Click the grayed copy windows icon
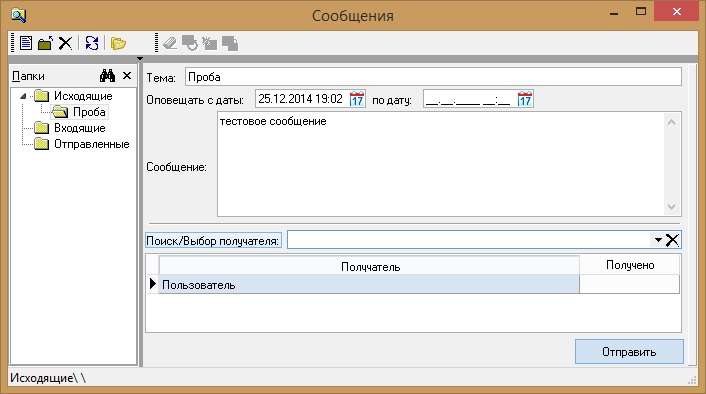The width and height of the screenshot is (706, 394). point(230,43)
